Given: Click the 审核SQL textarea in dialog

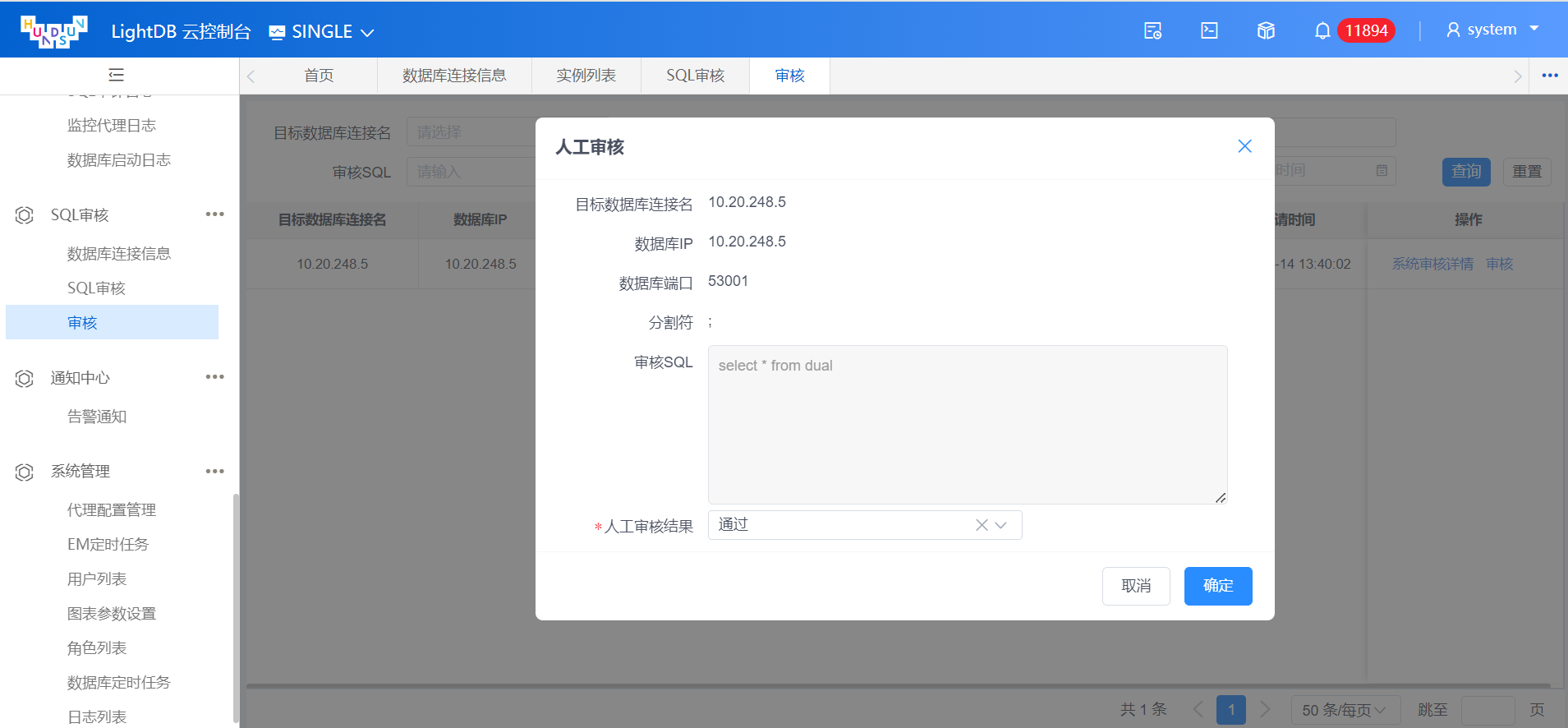Looking at the screenshot, I should [x=968, y=425].
